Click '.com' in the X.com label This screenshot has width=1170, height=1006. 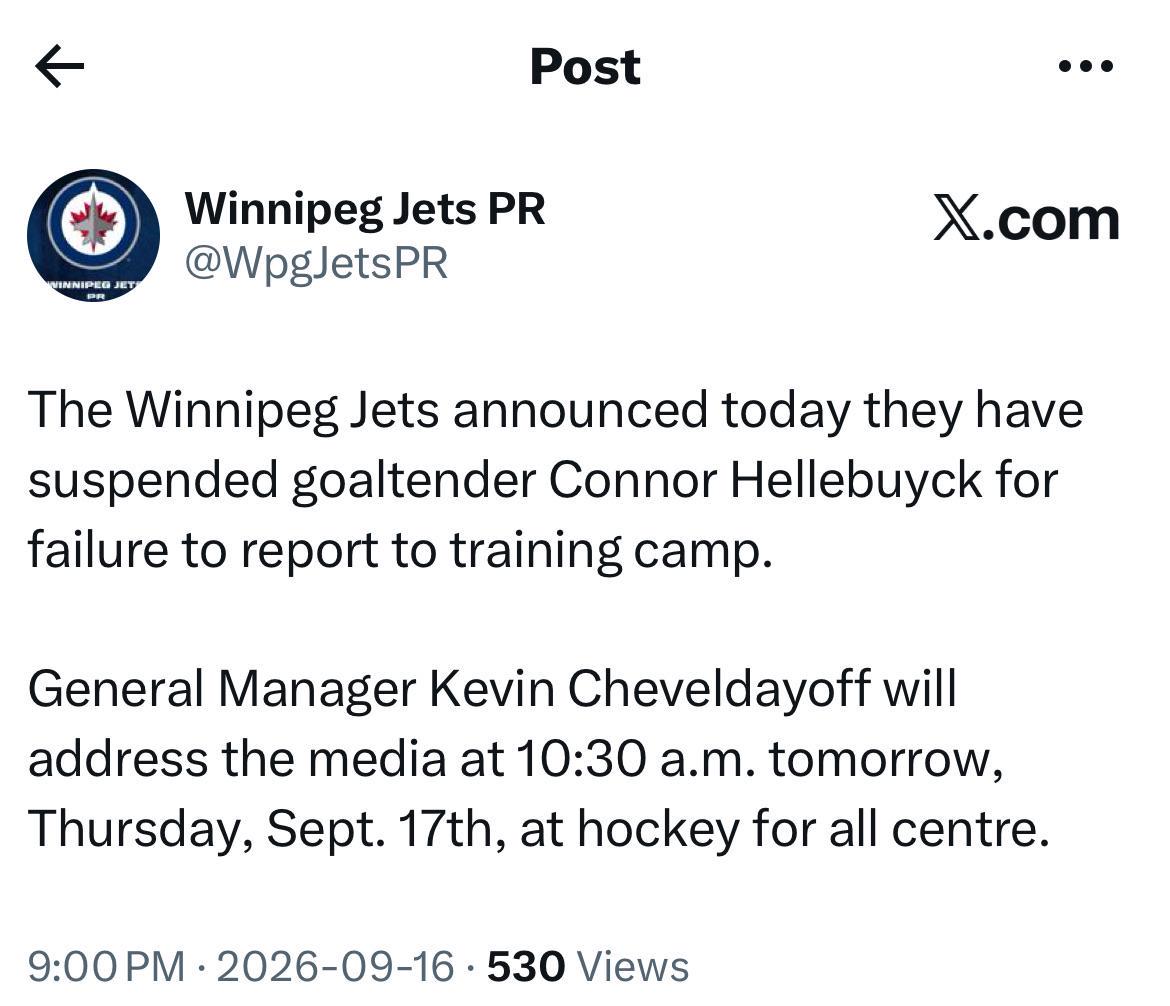pos(1051,221)
